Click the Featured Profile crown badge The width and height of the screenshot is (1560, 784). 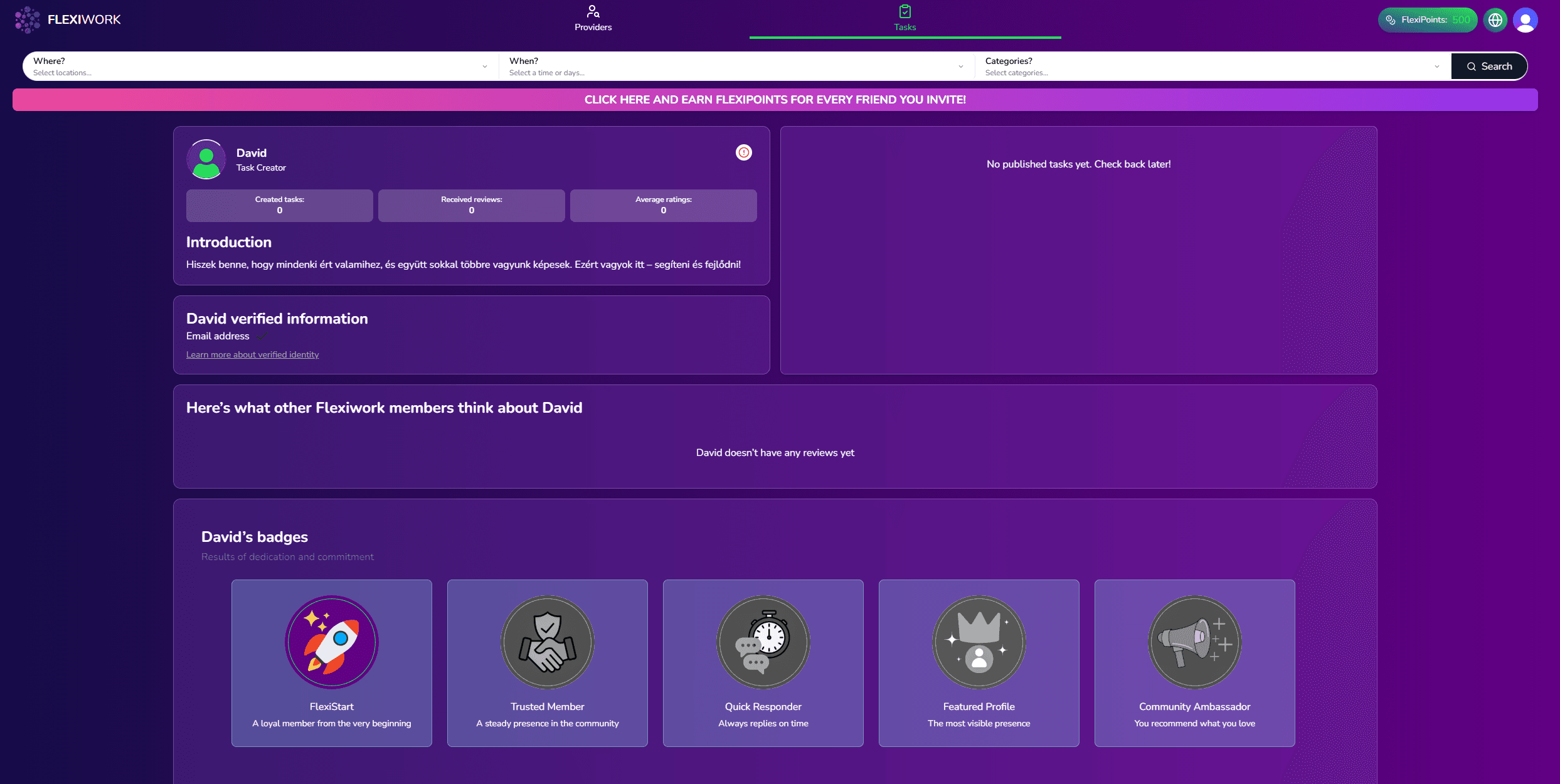coord(979,642)
